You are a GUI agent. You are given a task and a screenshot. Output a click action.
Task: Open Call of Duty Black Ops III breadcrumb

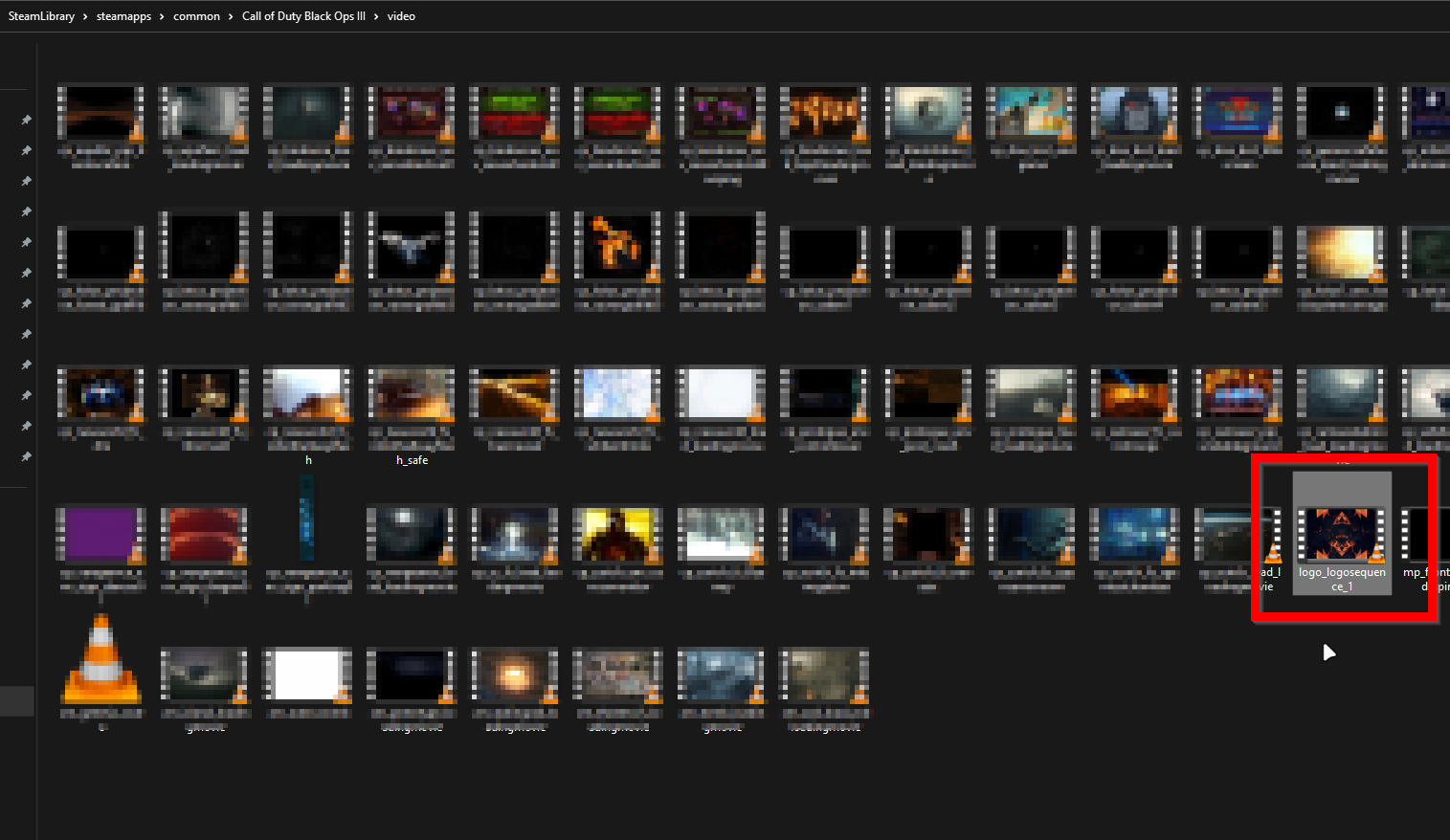[303, 16]
